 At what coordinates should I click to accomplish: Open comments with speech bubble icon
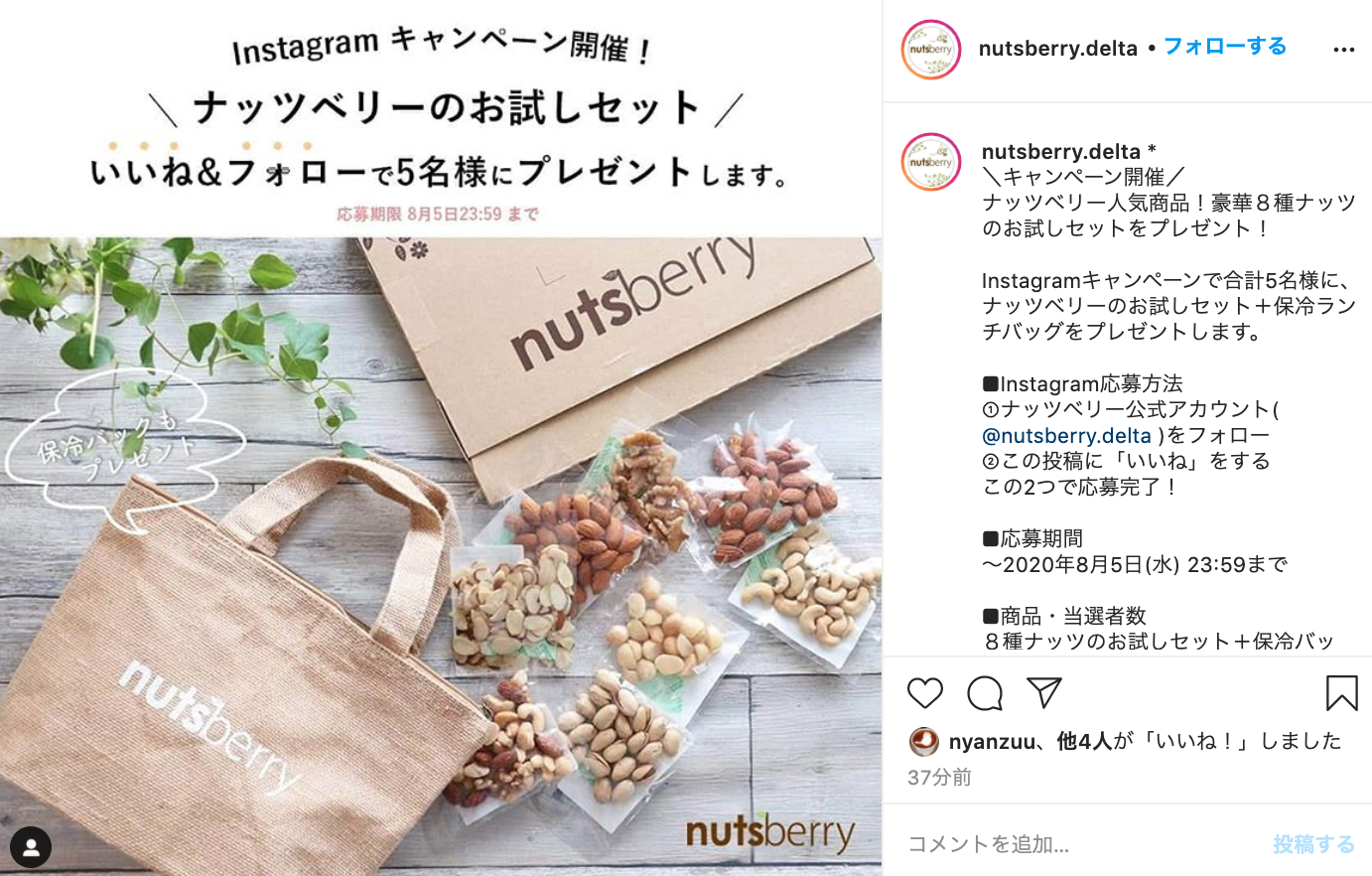click(985, 692)
